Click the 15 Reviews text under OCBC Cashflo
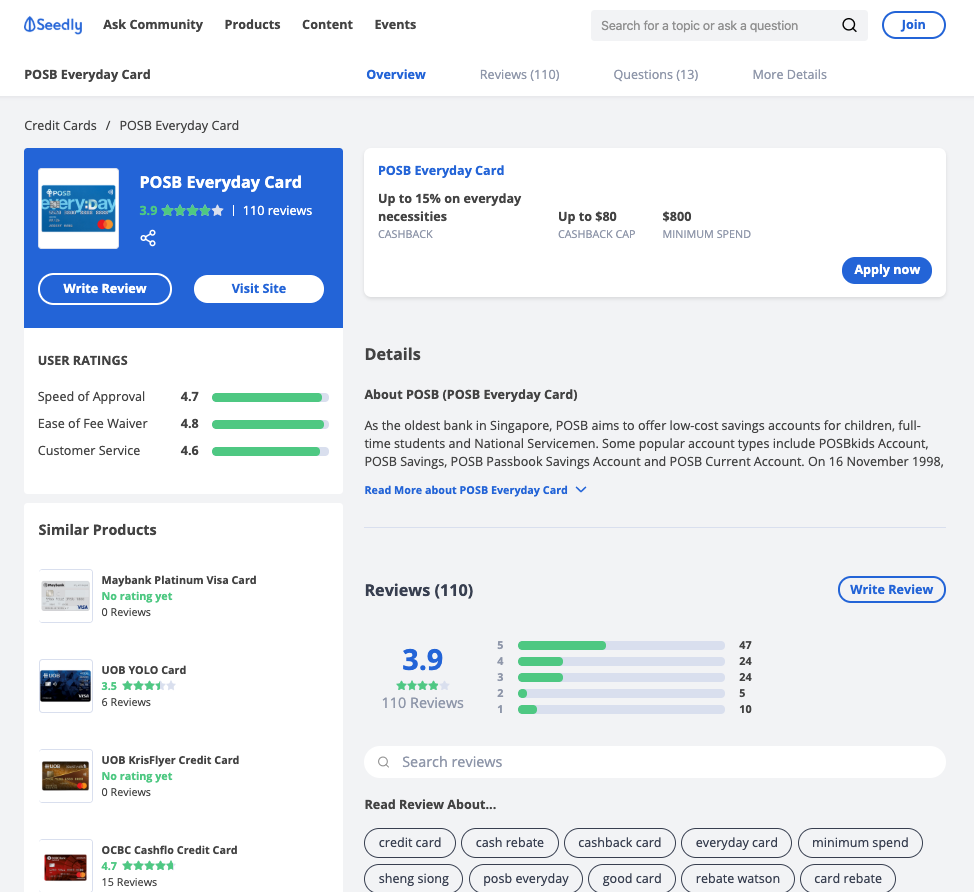Image resolution: width=974 pixels, height=892 pixels. coord(129,883)
